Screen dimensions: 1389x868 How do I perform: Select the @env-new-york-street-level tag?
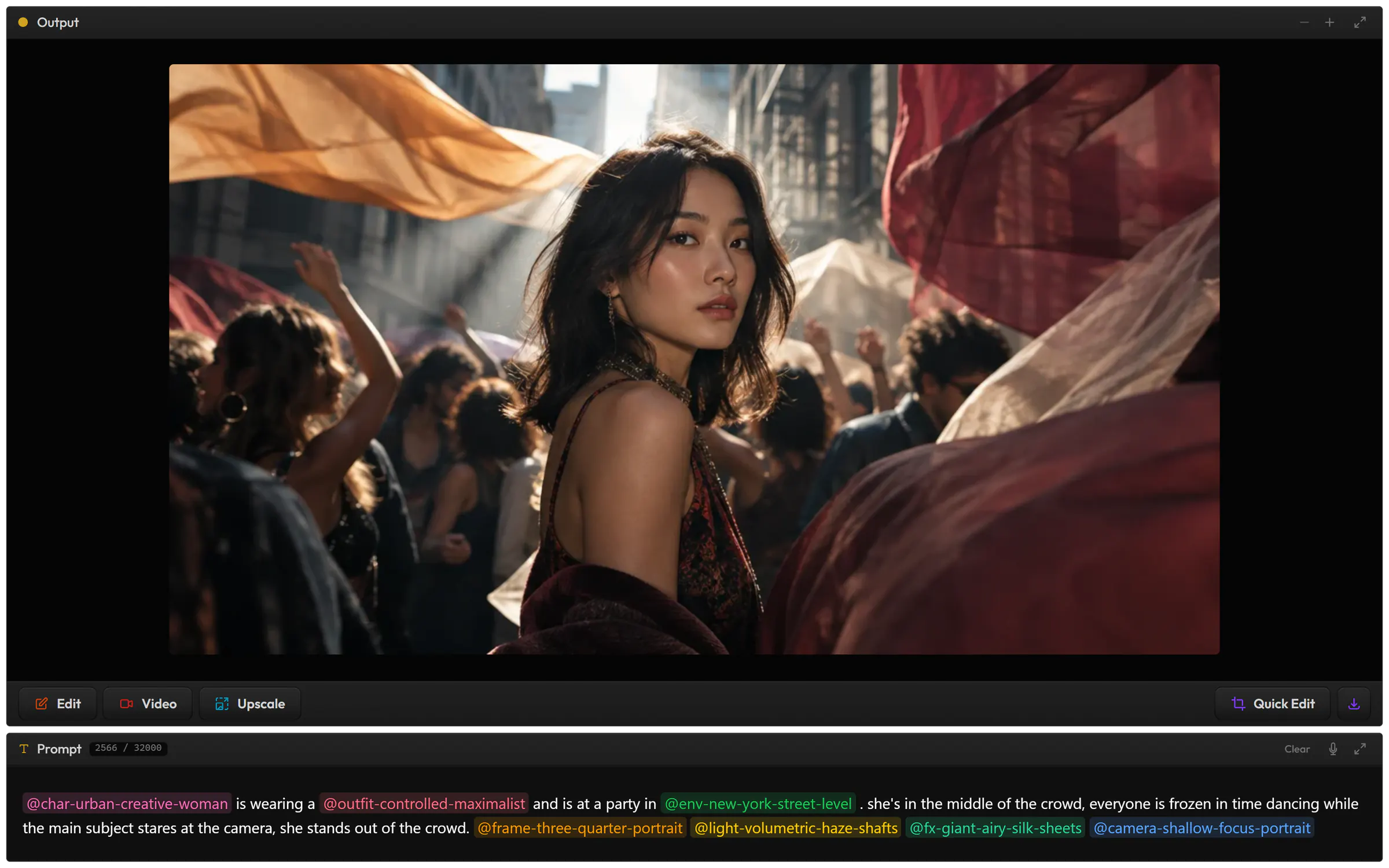(x=758, y=804)
